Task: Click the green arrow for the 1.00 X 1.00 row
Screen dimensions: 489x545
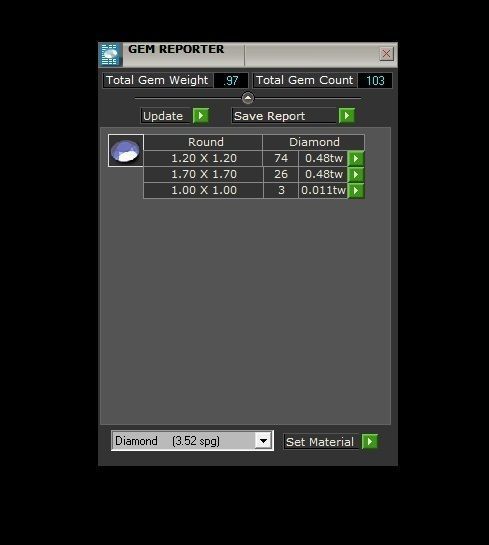Action: (x=356, y=190)
